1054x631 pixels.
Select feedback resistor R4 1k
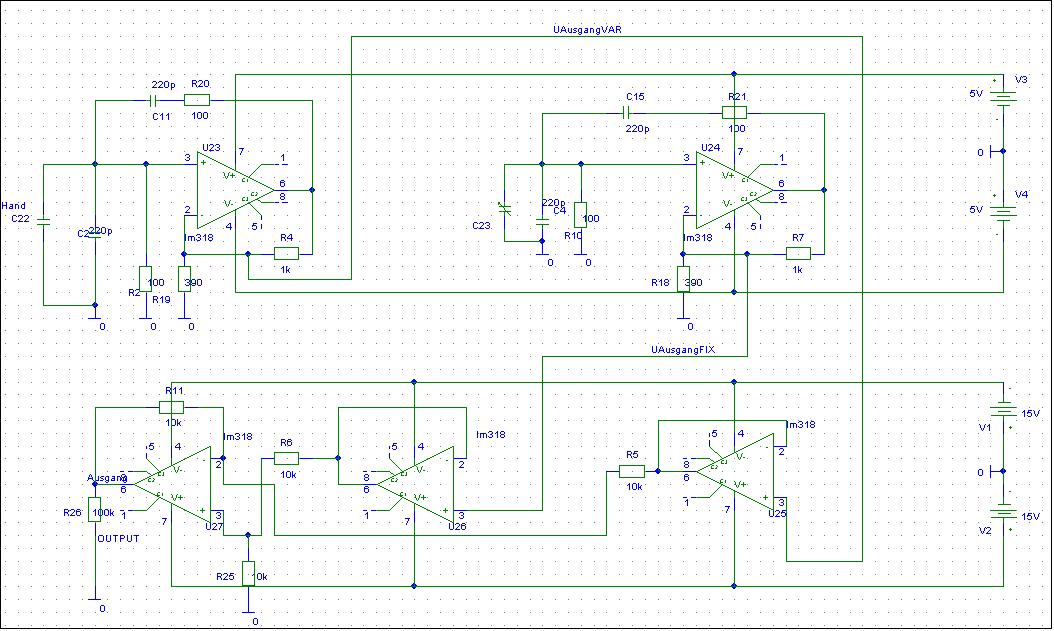coord(287,254)
